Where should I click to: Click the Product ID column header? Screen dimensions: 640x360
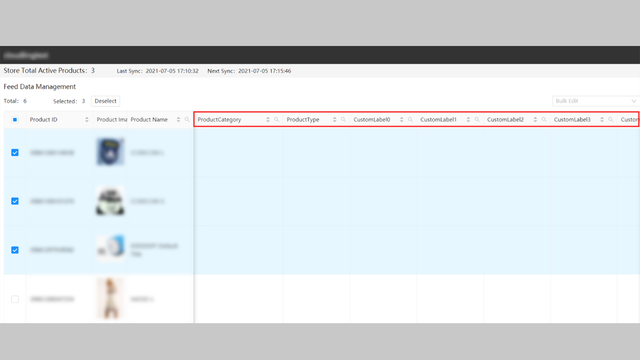tap(43, 120)
